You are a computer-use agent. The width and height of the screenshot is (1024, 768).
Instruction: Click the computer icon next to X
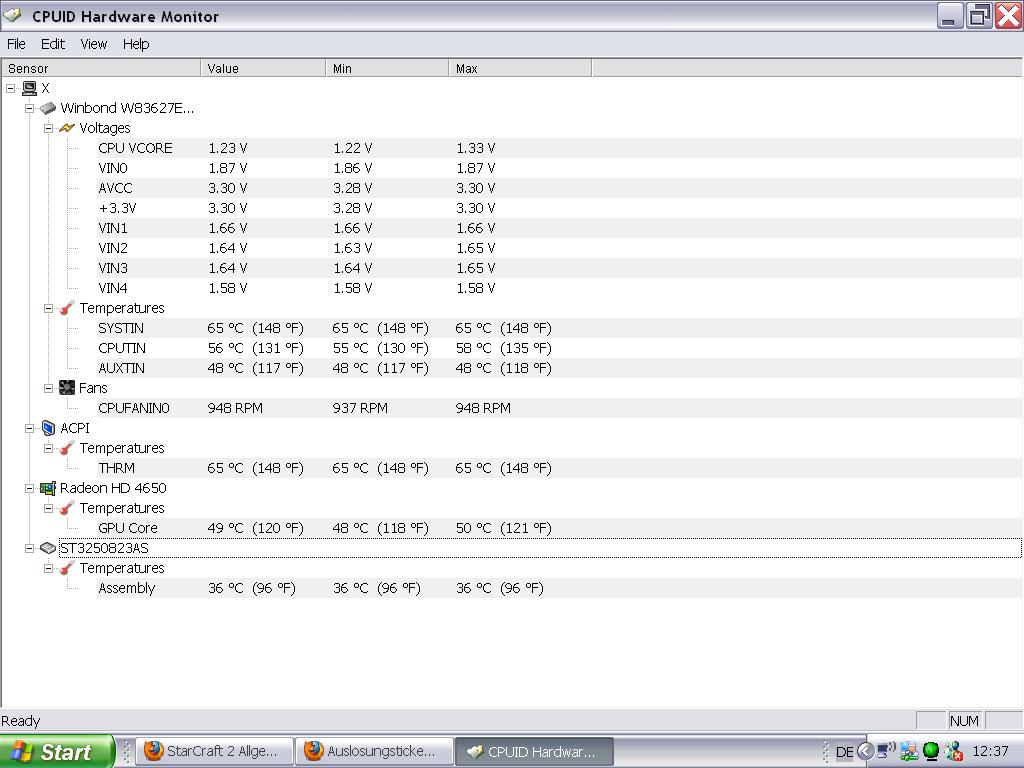pyautogui.click(x=29, y=88)
